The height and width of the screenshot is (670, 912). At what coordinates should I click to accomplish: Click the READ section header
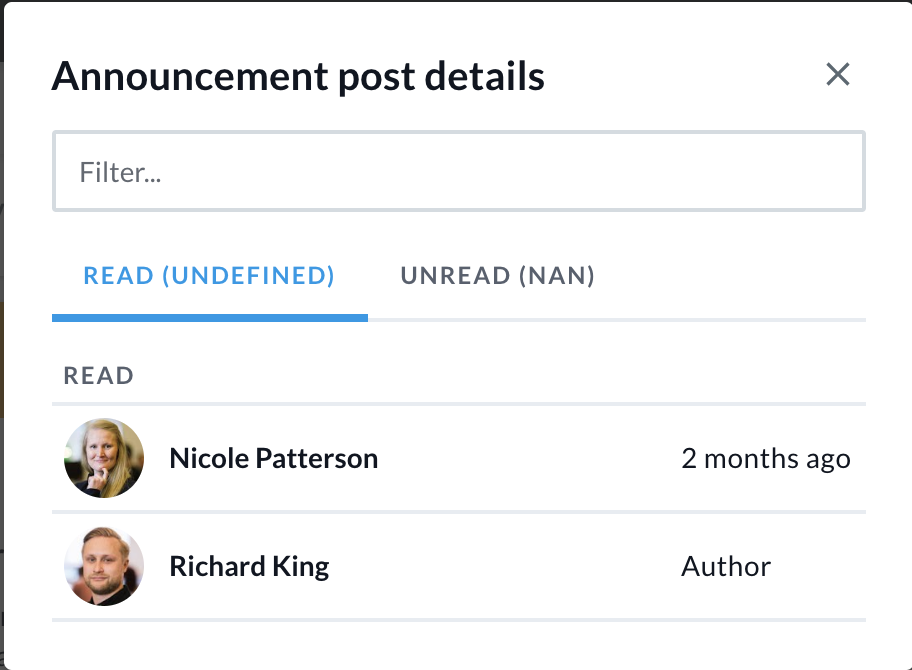pos(99,376)
